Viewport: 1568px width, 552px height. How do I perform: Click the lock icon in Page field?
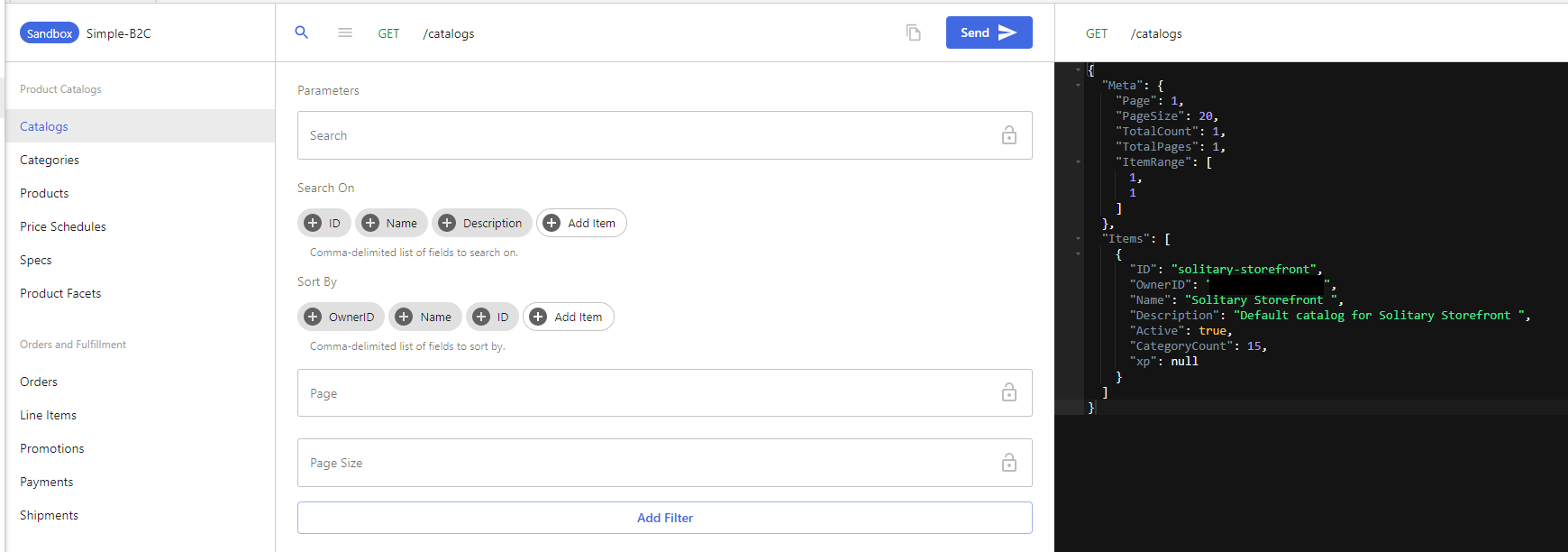point(1009,392)
